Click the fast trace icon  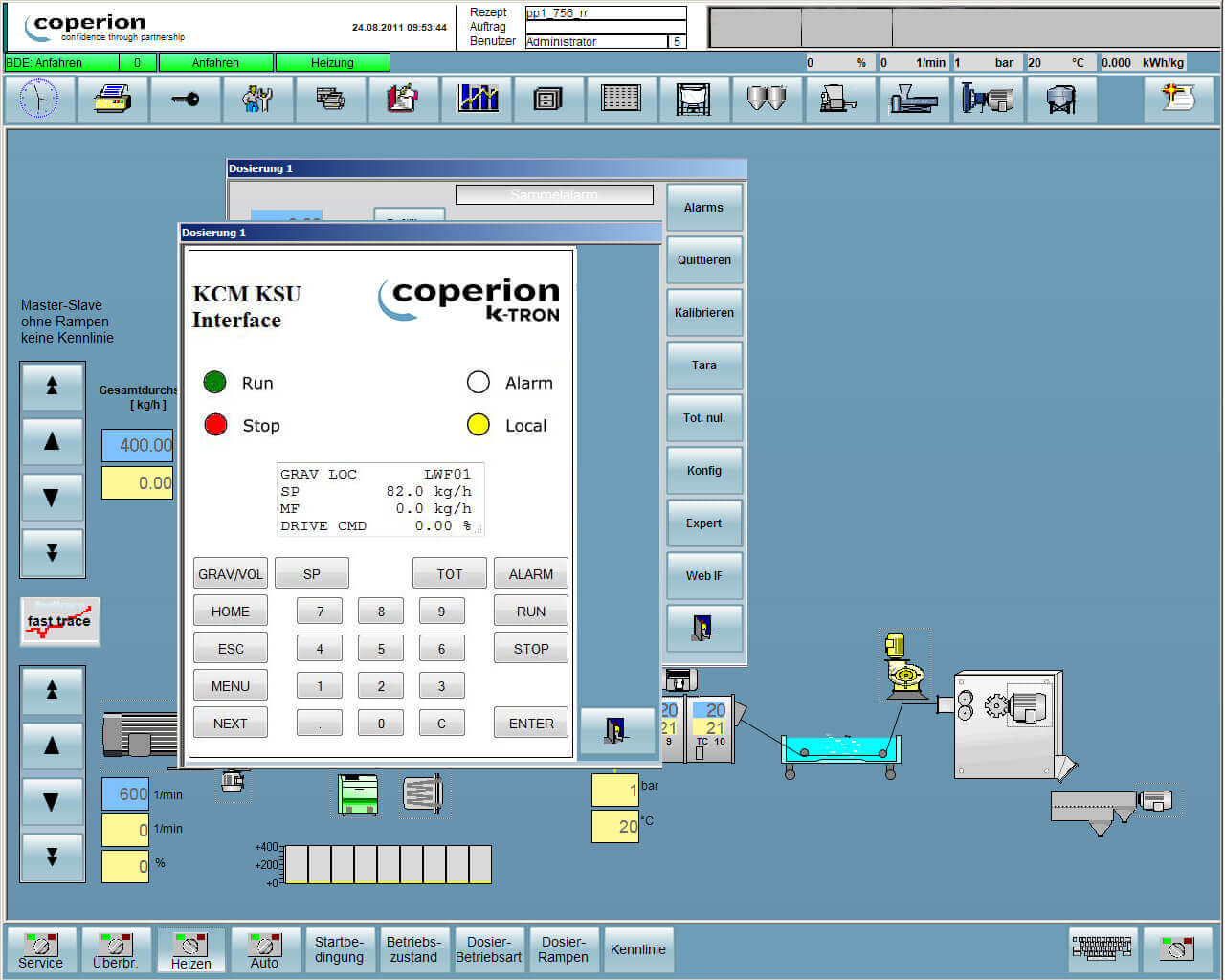point(59,621)
